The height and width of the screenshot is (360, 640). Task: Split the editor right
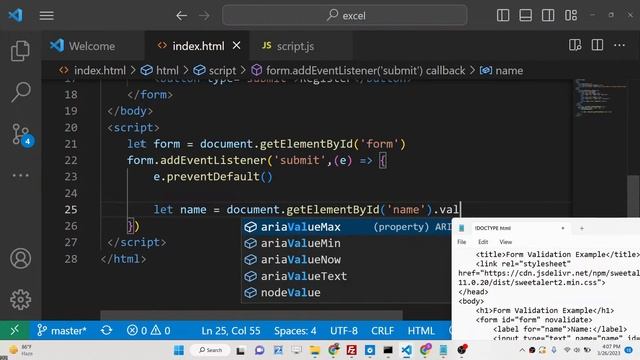pos(597,45)
